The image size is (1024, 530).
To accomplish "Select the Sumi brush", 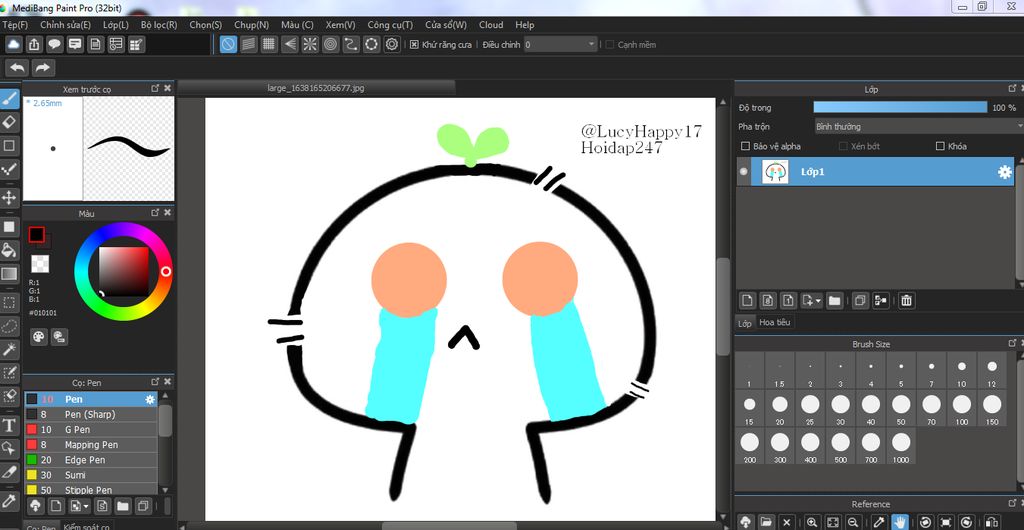I will click(91, 475).
